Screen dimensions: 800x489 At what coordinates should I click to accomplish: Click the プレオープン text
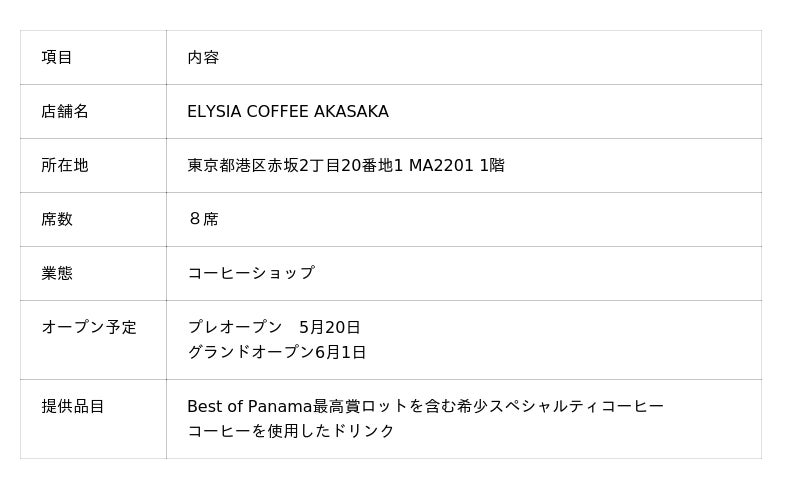pos(235,327)
